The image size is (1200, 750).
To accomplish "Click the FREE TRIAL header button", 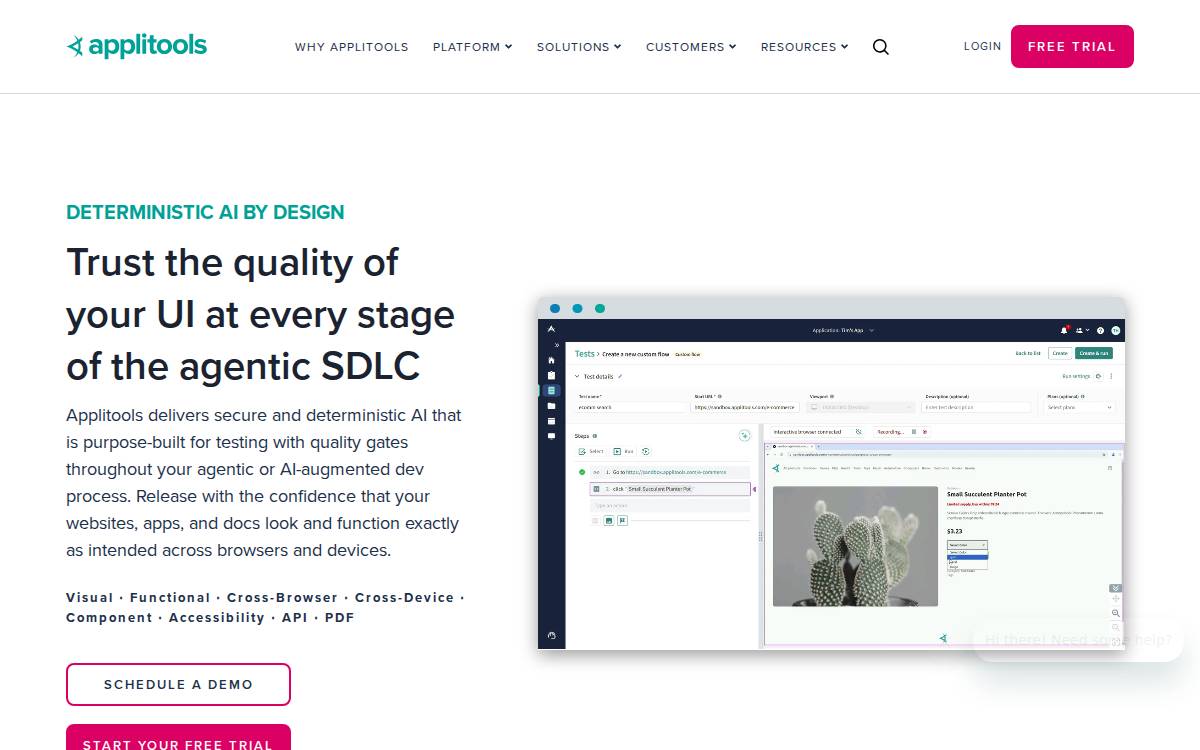I will [1072, 46].
